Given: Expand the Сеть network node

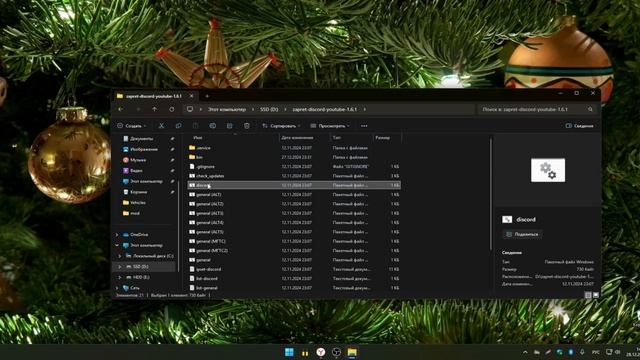Looking at the screenshot, I should [x=117, y=288].
